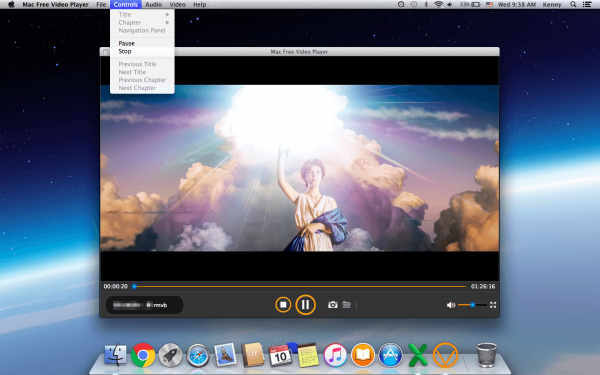Toggle fullscreen with the expand icon
This screenshot has height=375, width=600.
click(x=493, y=305)
